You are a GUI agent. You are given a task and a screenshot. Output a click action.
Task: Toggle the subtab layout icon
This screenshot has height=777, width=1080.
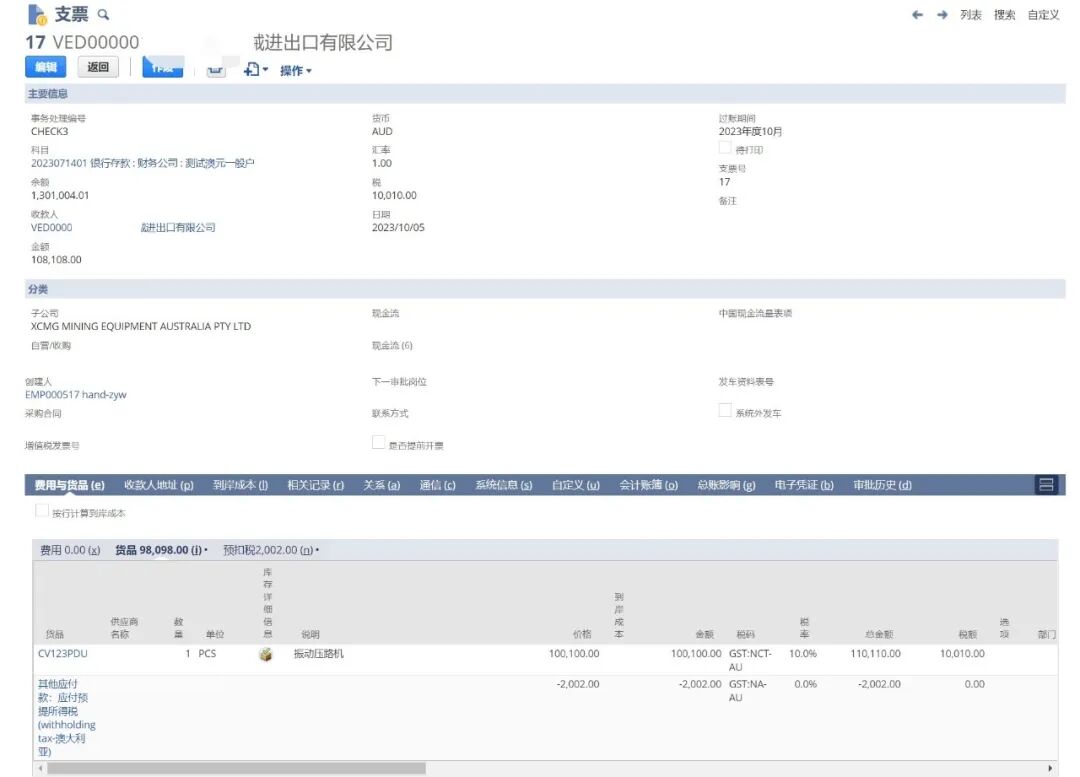(1046, 485)
